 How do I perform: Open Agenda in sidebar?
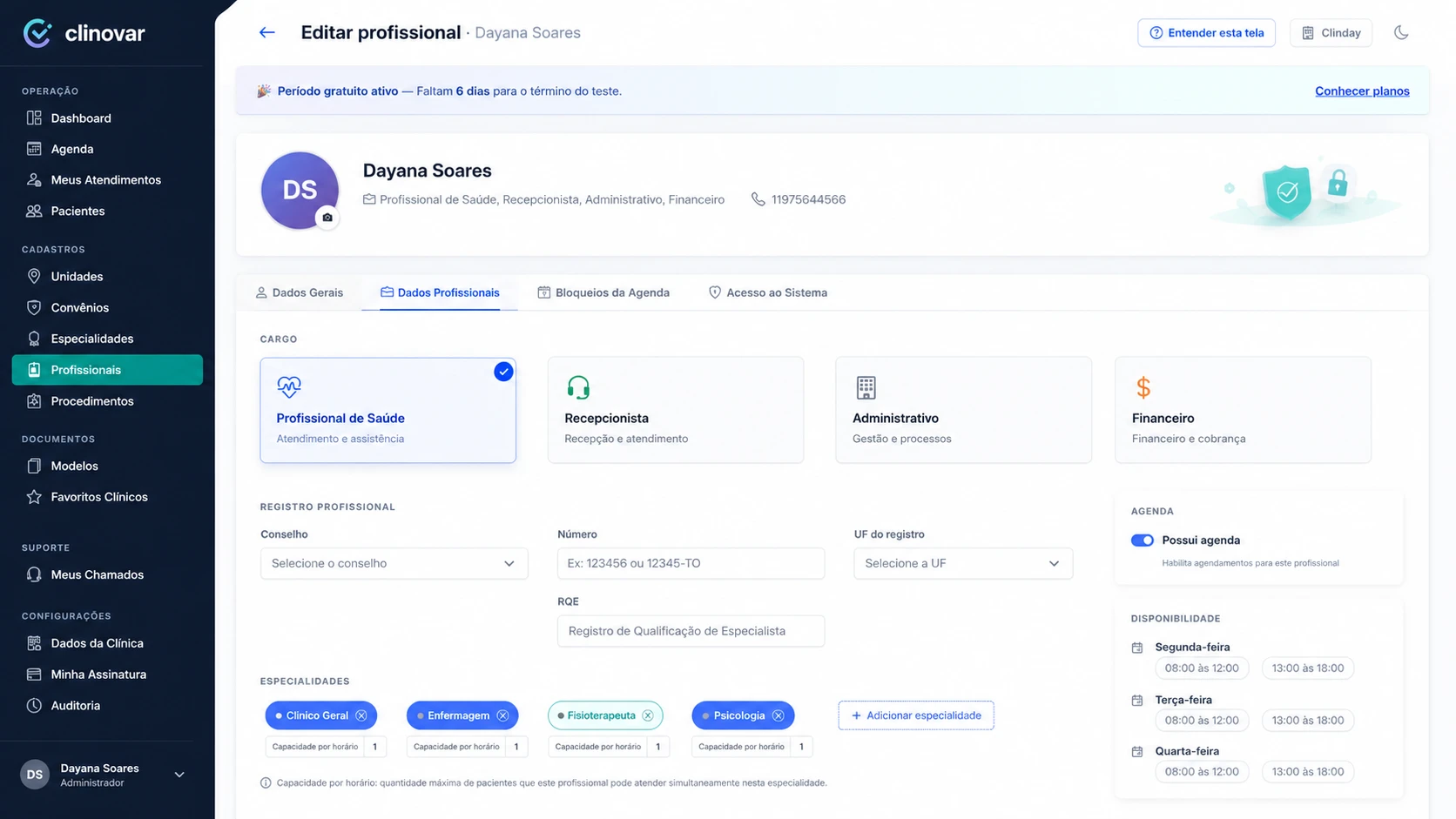click(x=107, y=149)
